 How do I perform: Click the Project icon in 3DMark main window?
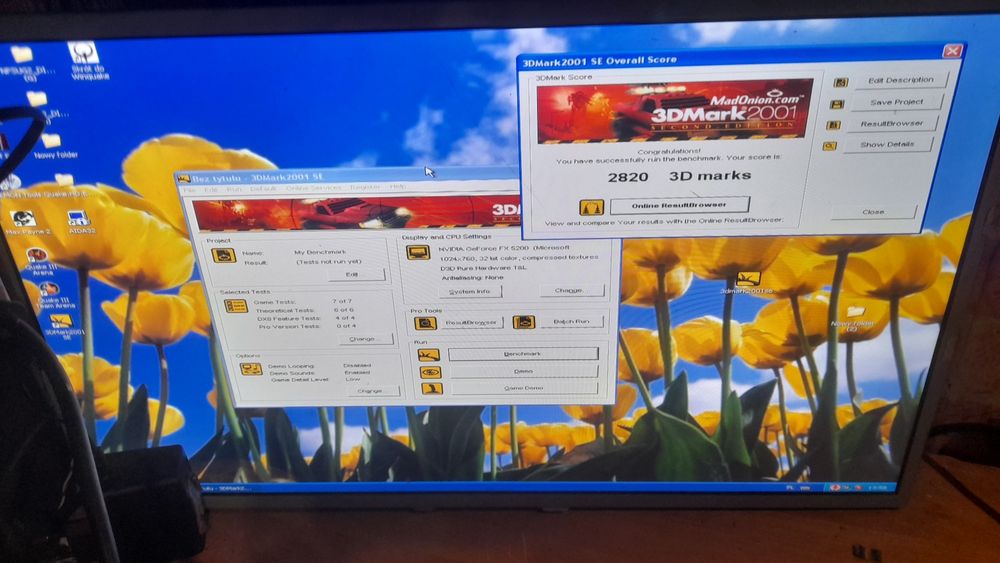[223, 256]
